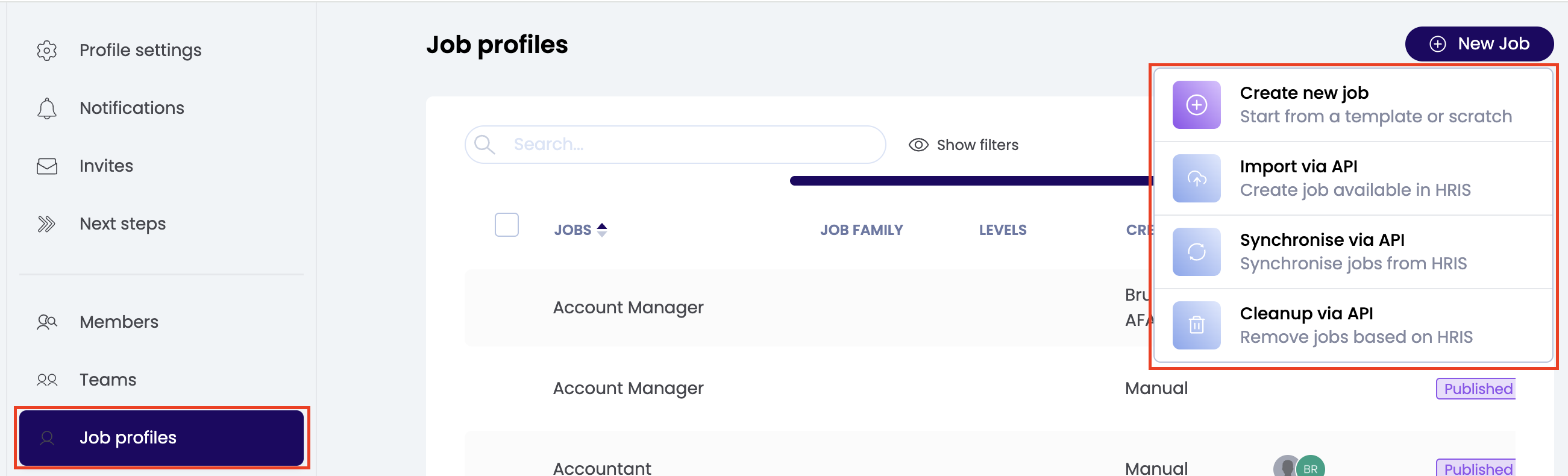1568x476 pixels.
Task: Click the Notifications bell icon
Action: point(47,108)
